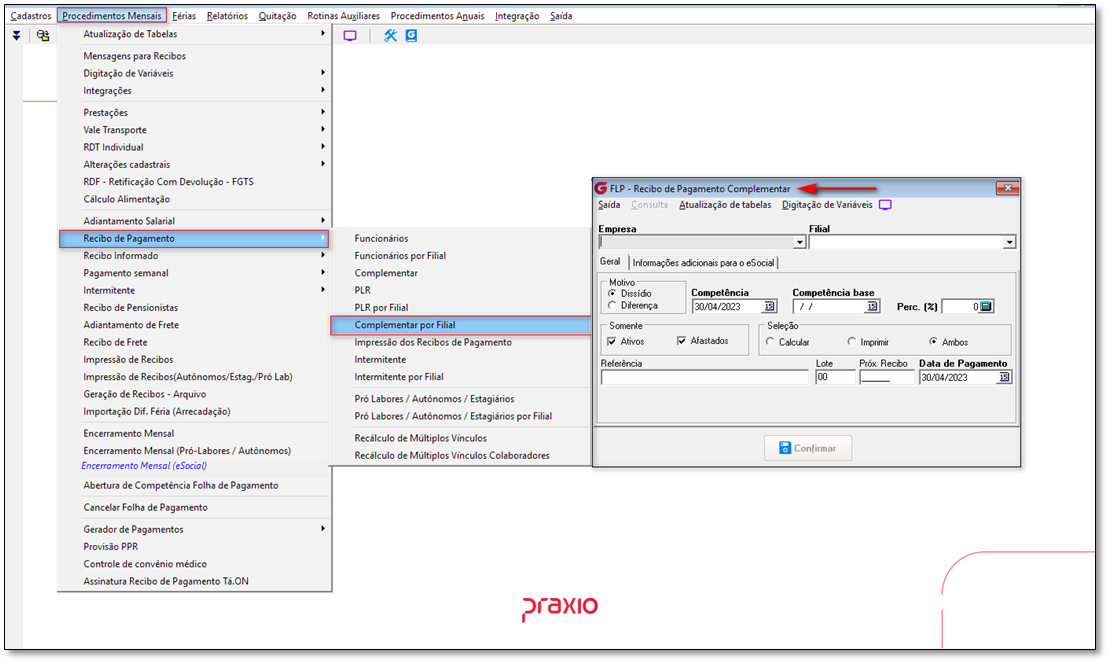The height and width of the screenshot is (663, 1109).
Task: Open the Perc. (%) calculator icon
Action: [986, 306]
